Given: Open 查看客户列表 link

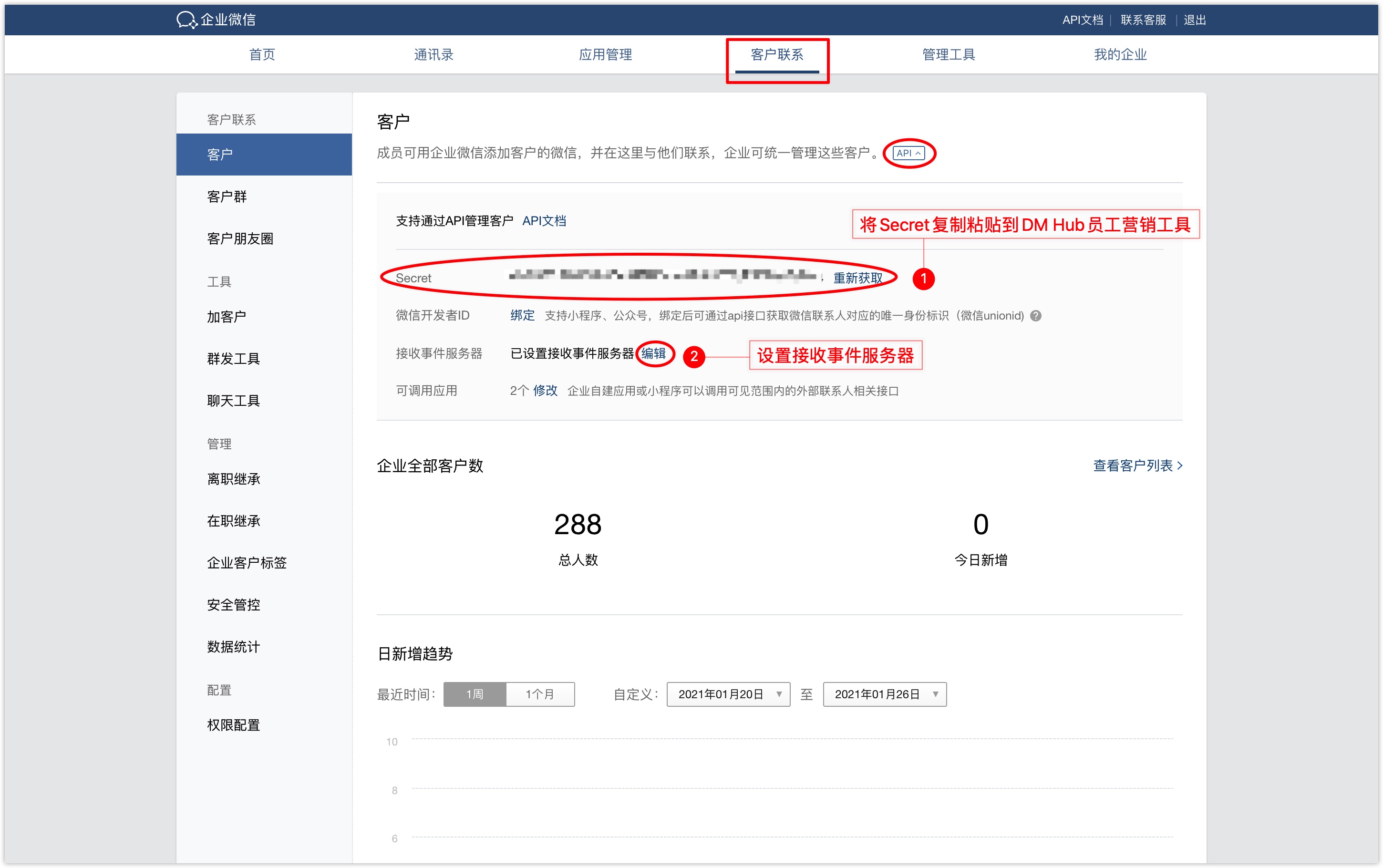Looking at the screenshot, I should pyautogui.click(x=1137, y=465).
